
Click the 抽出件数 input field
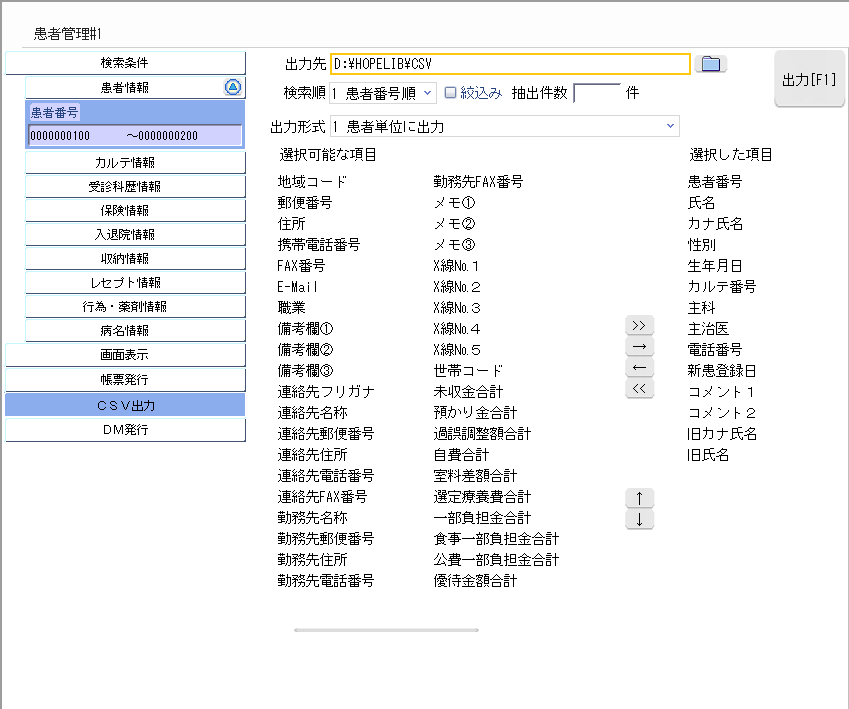coord(597,93)
